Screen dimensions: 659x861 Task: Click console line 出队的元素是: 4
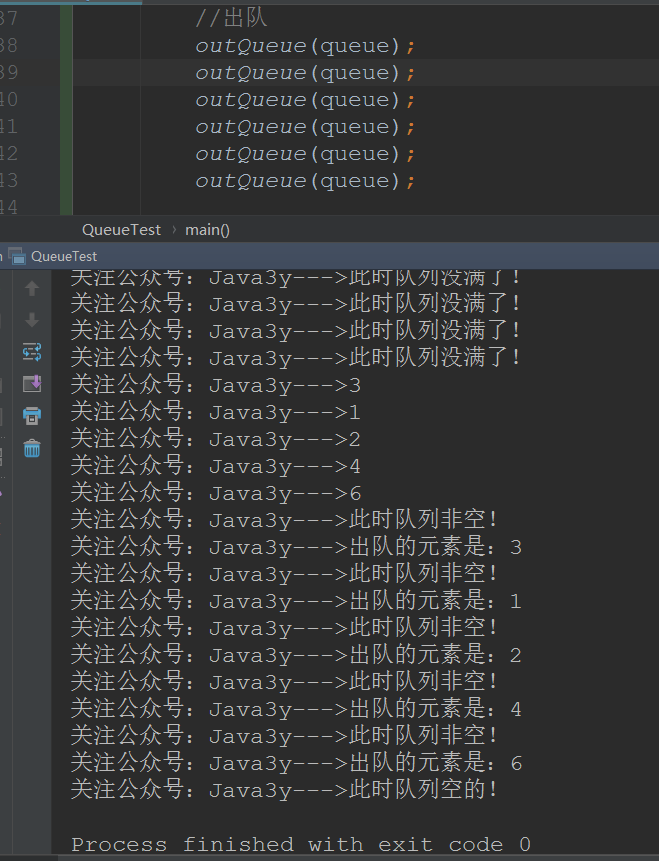click(296, 708)
